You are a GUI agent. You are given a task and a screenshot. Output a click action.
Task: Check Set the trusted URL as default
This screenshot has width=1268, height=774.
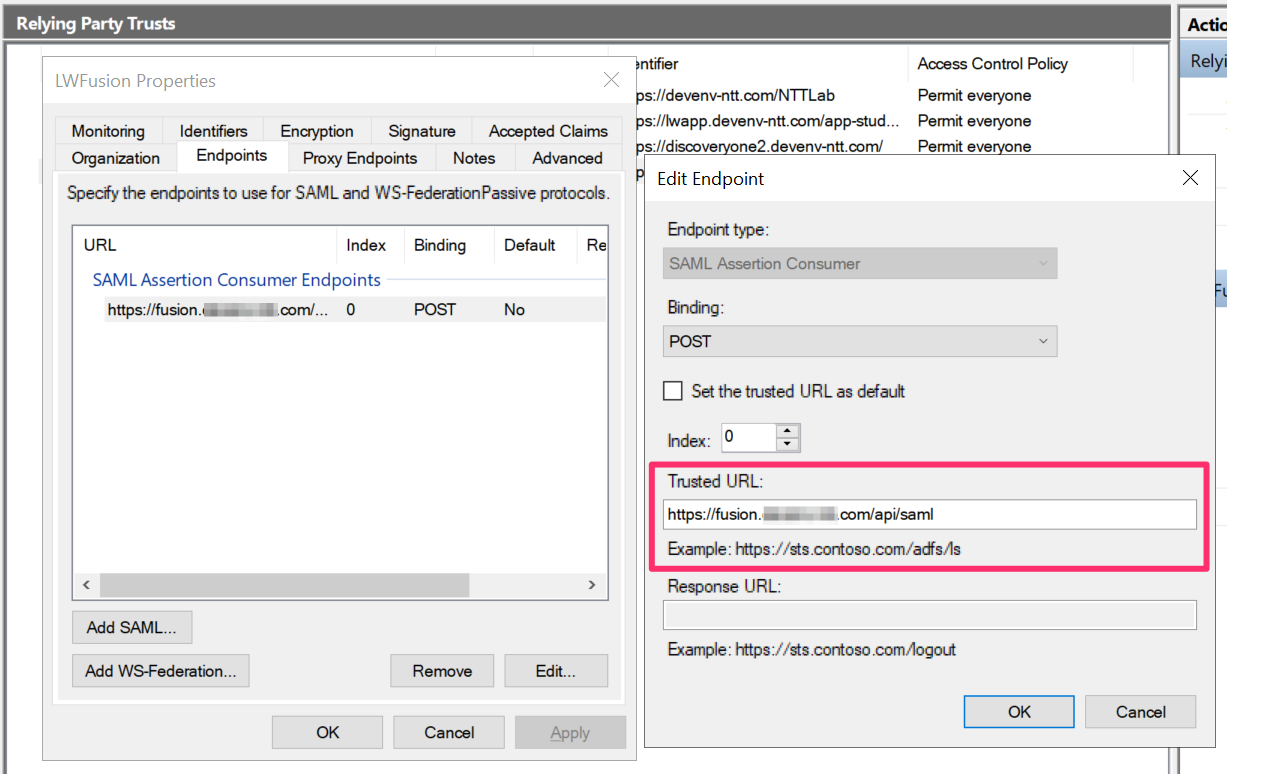pyautogui.click(x=674, y=391)
